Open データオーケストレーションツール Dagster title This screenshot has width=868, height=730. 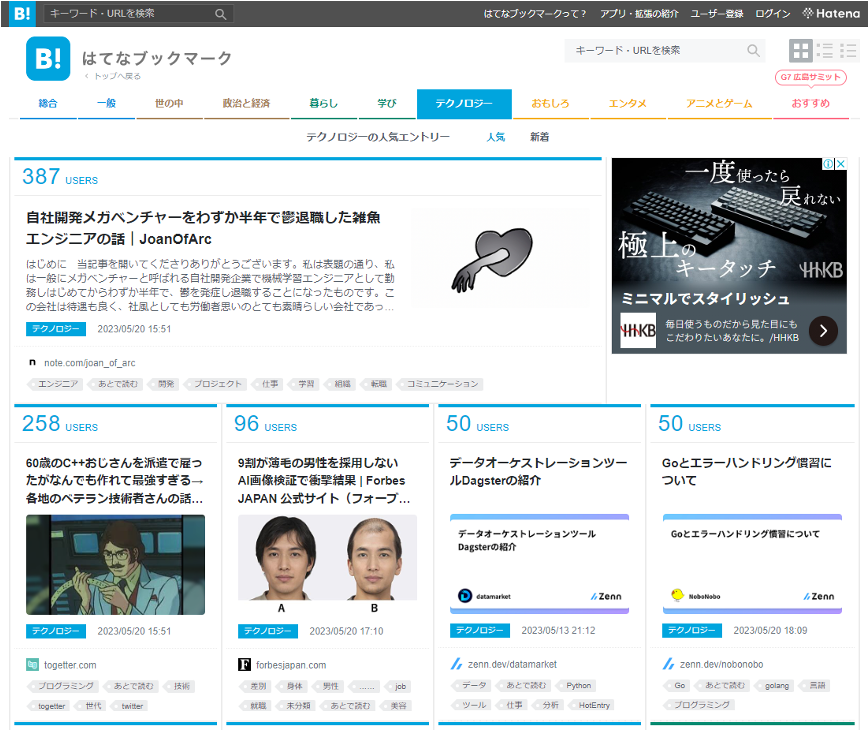(538, 472)
